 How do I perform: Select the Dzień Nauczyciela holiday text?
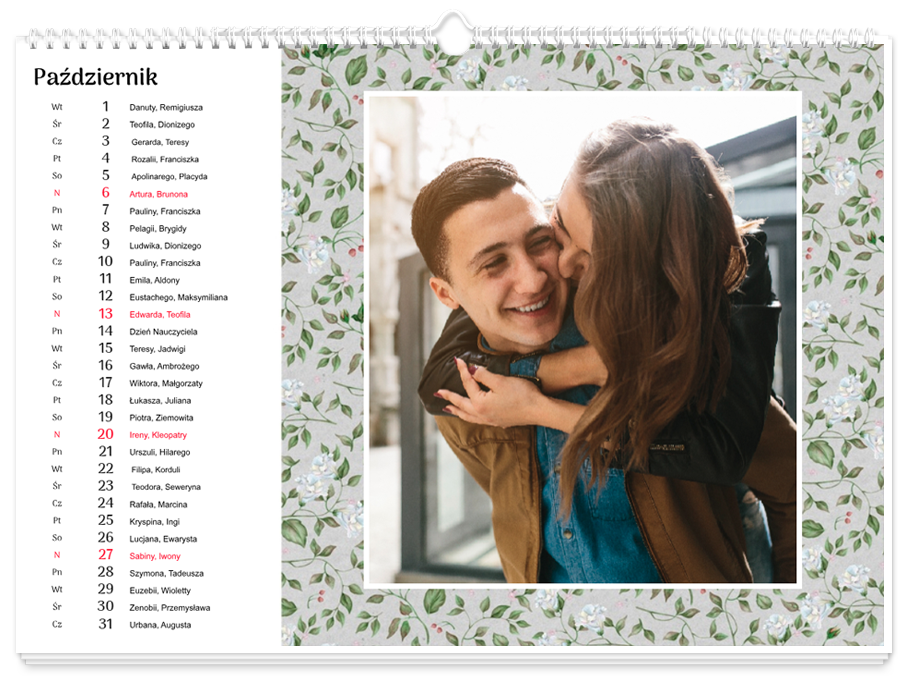click(x=163, y=332)
